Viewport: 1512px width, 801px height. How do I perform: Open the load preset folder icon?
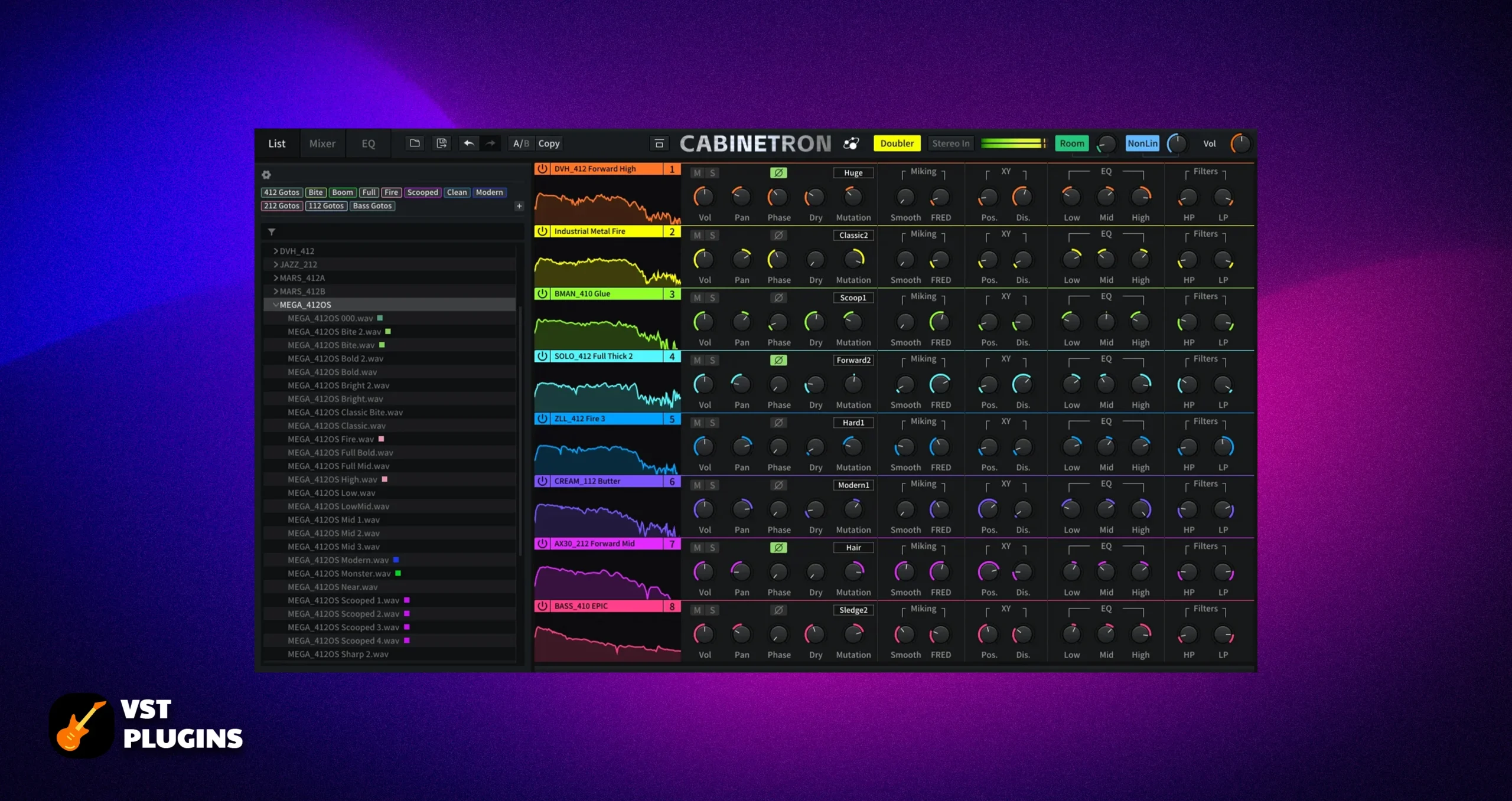coord(415,143)
